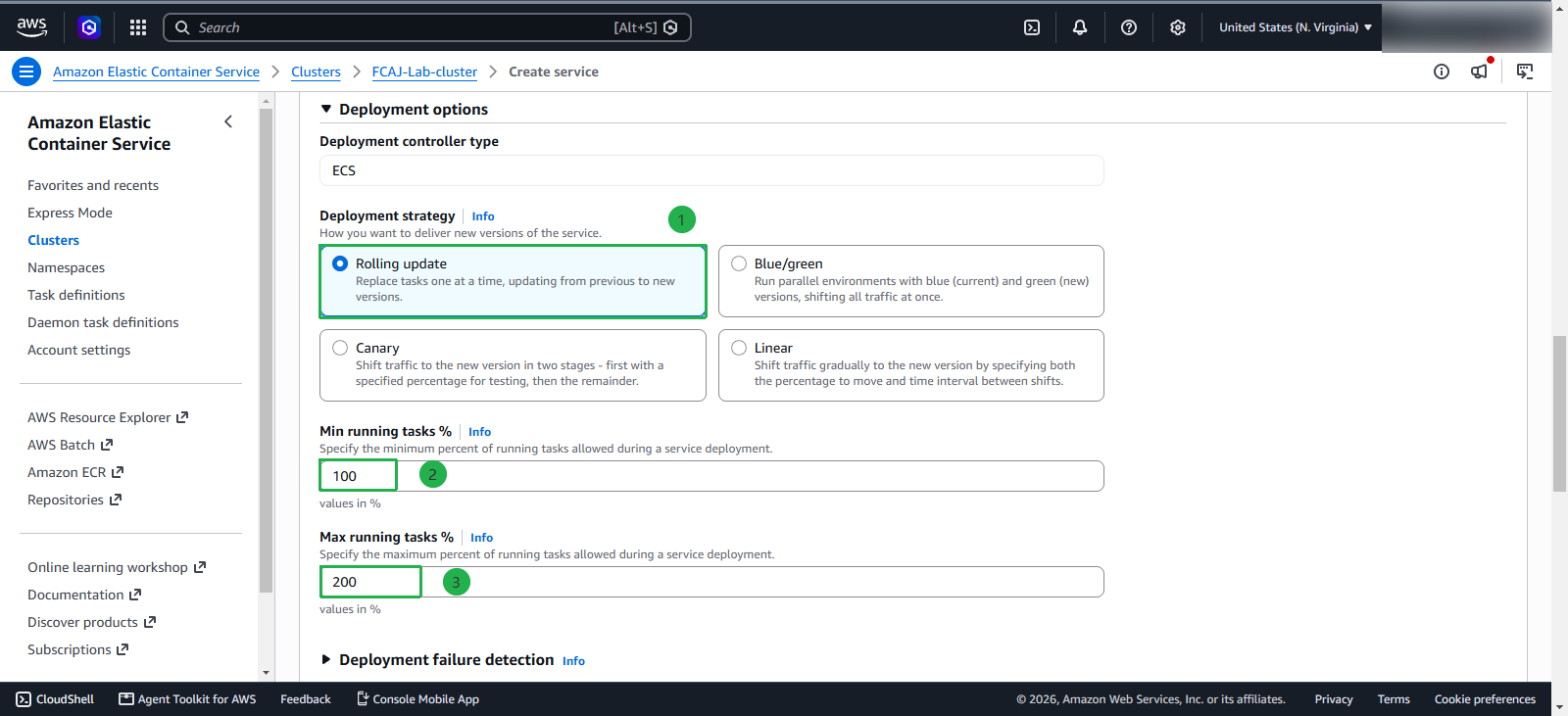Open the Amazon Elastic Container Service breadcrumb
This screenshot has height=716, width=1568.
click(157, 72)
